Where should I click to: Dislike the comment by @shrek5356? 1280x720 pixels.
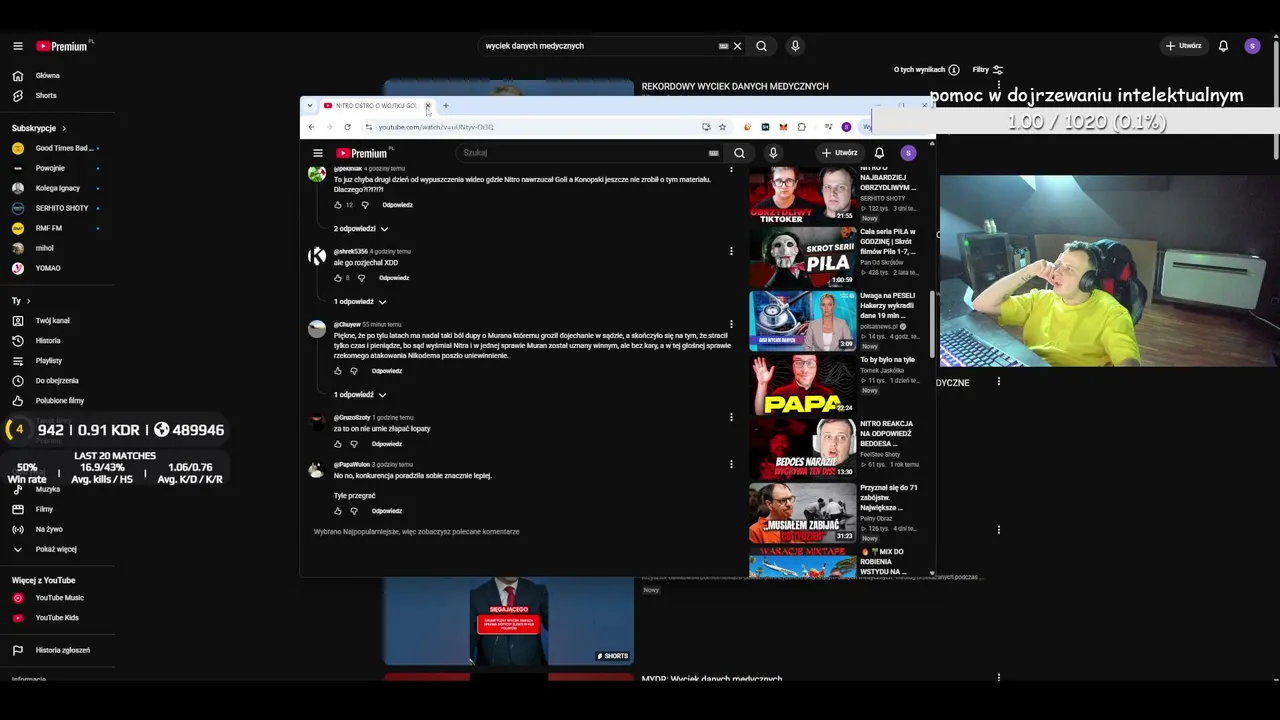pos(361,278)
